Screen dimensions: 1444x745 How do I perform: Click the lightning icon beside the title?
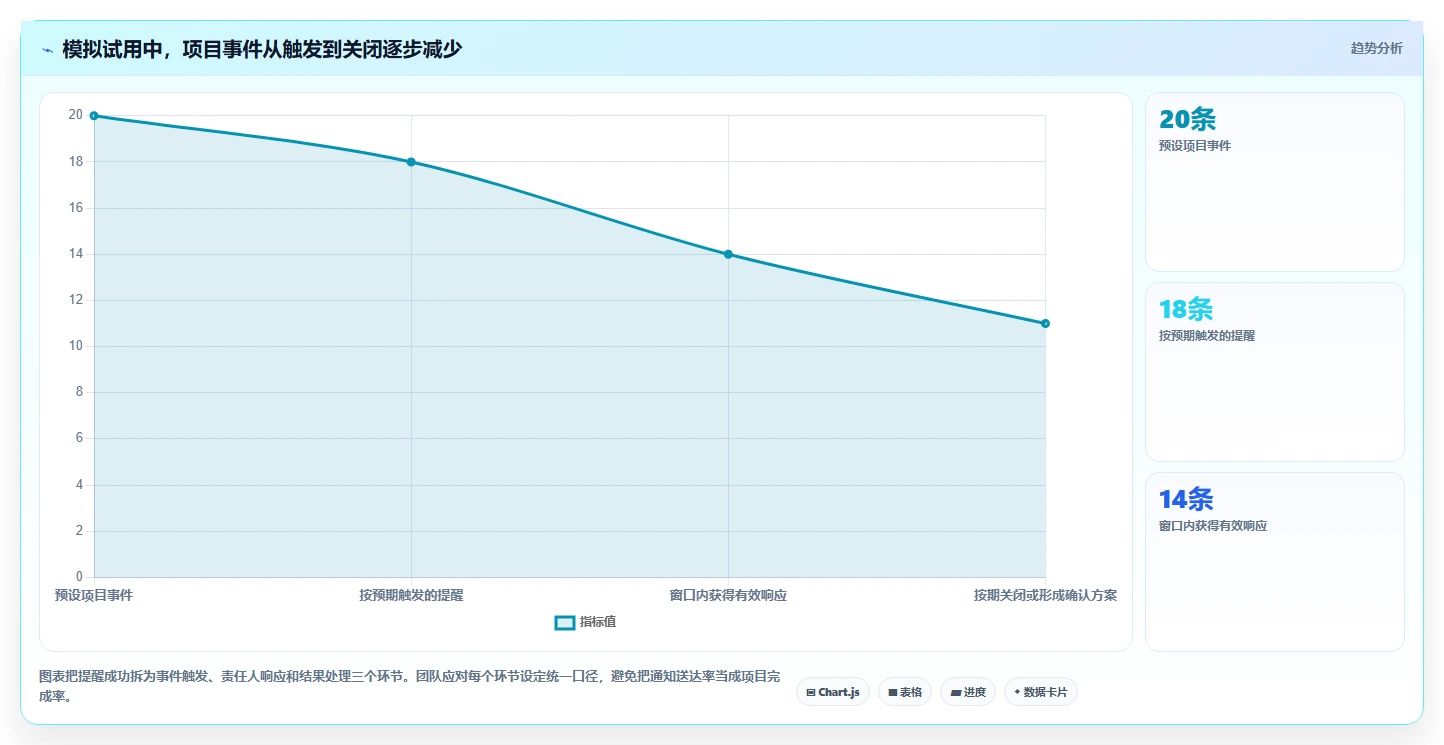pos(47,50)
